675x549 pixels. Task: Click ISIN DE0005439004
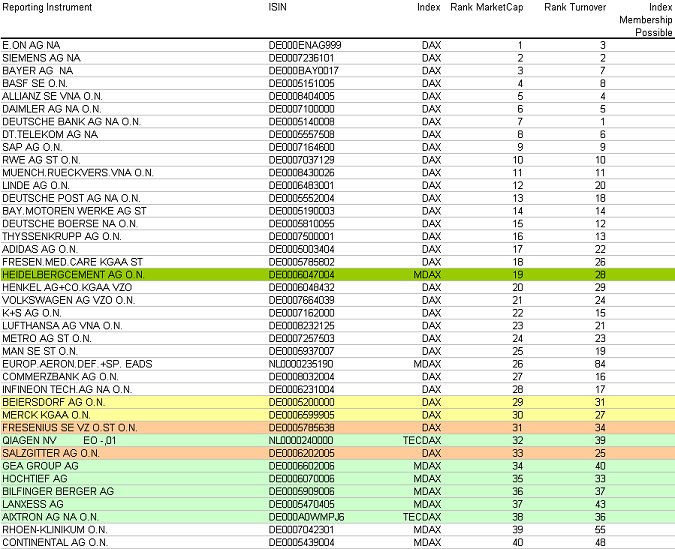301,543
